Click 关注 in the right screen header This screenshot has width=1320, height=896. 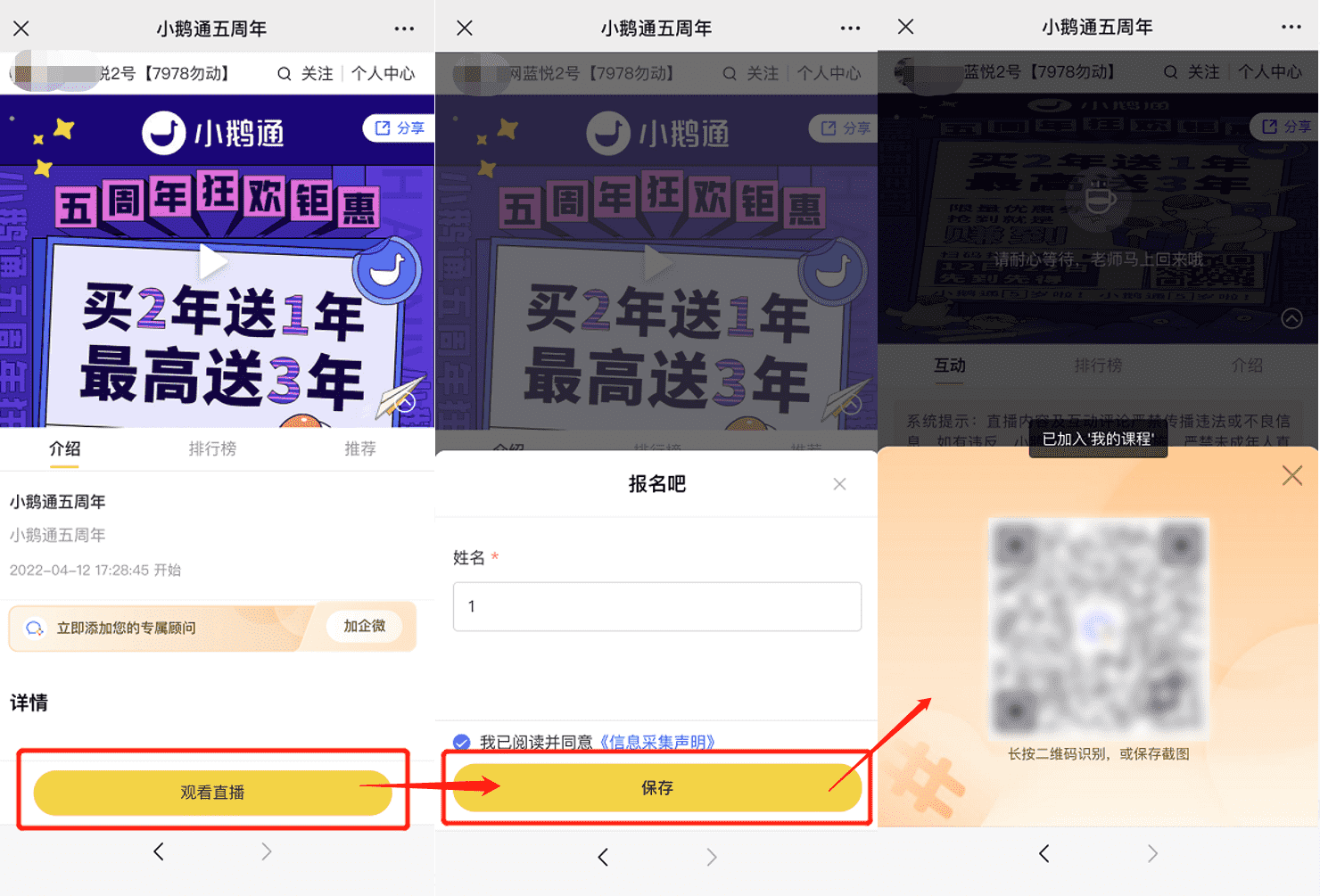point(1203,72)
